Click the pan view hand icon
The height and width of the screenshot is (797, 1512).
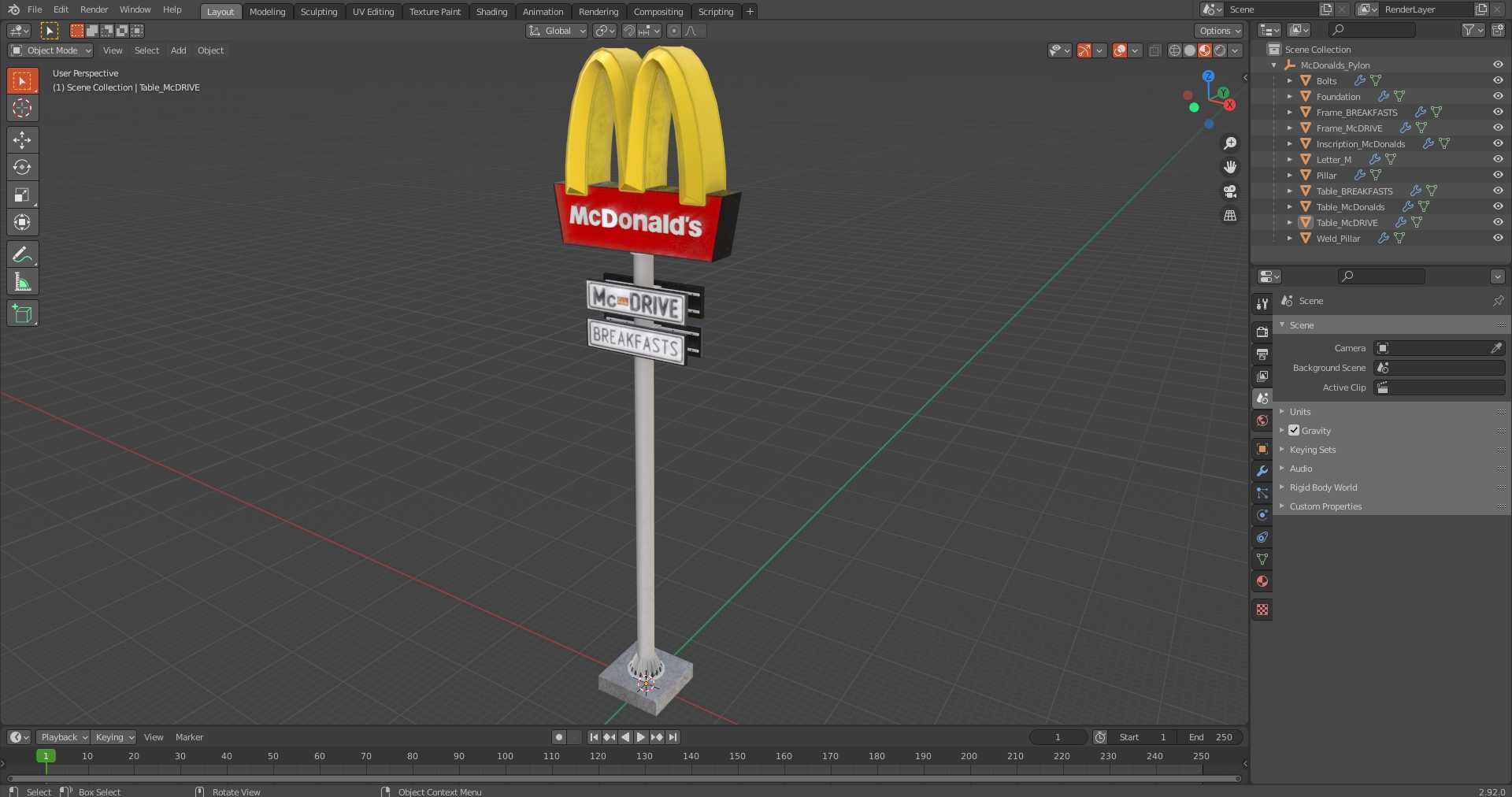1230,167
